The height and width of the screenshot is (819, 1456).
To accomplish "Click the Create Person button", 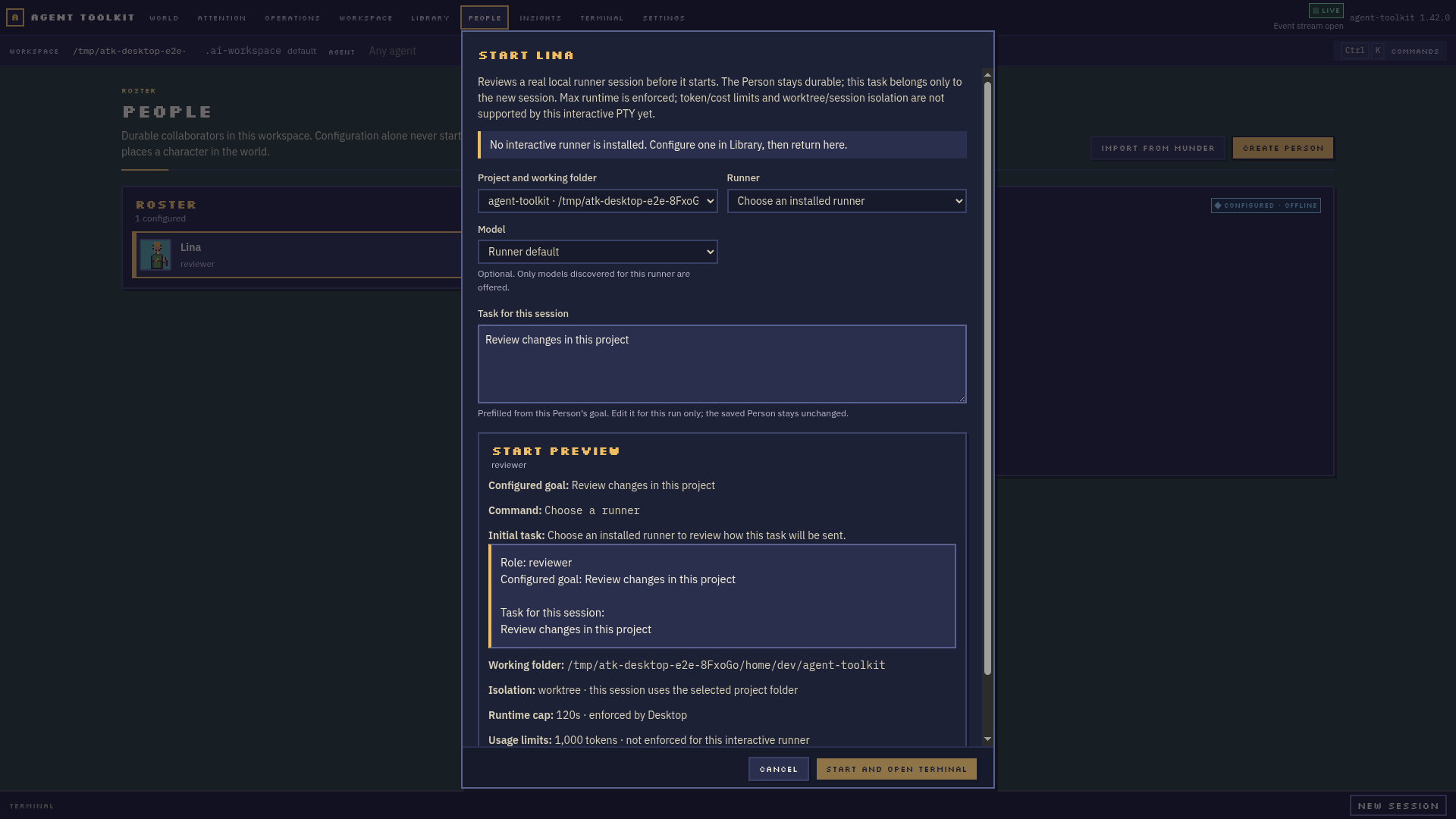I will pyautogui.click(x=1283, y=148).
